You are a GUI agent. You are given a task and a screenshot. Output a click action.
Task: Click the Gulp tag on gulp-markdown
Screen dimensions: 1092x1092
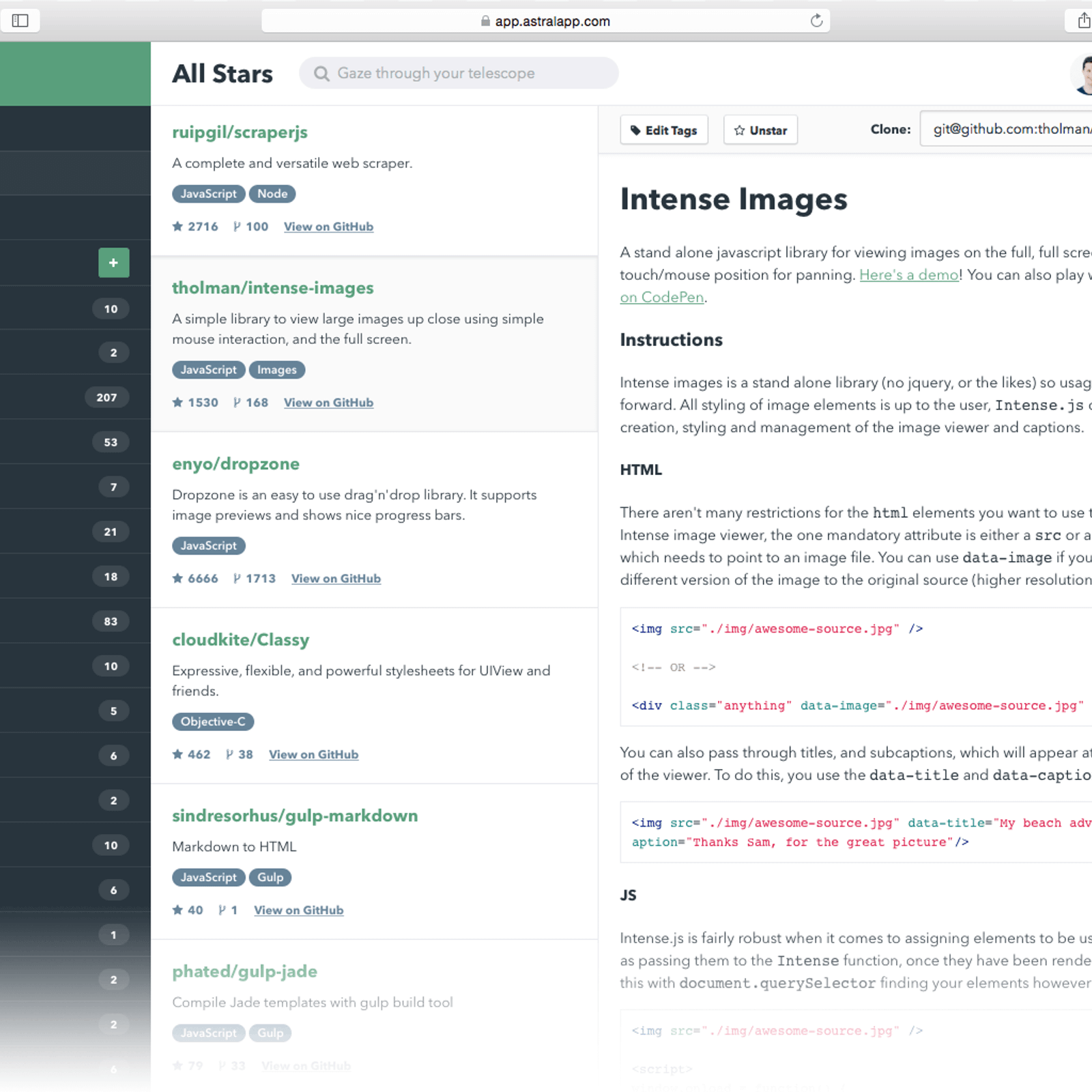[x=270, y=878]
